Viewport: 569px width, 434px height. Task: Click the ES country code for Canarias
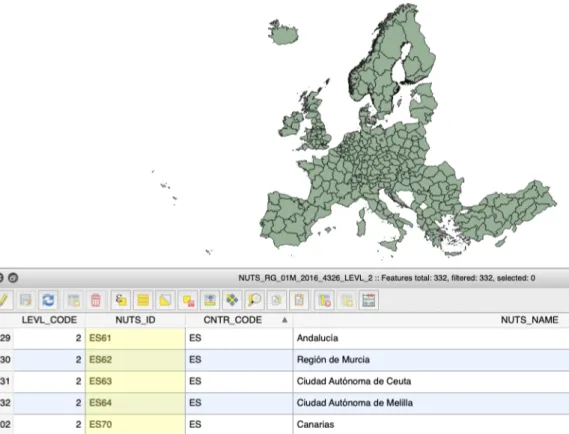pyautogui.click(x=240, y=424)
